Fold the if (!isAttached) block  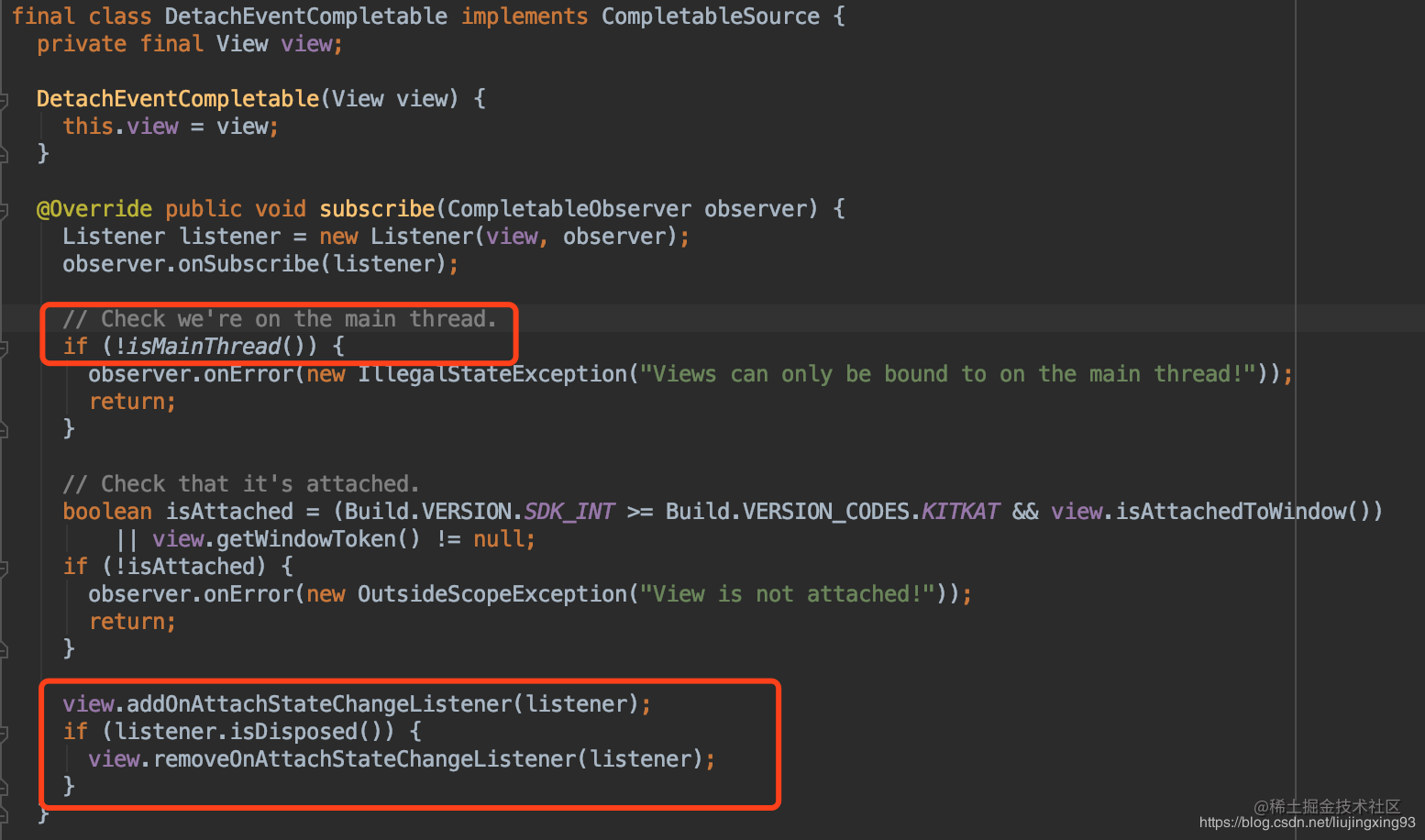pyautogui.click(x=4, y=568)
